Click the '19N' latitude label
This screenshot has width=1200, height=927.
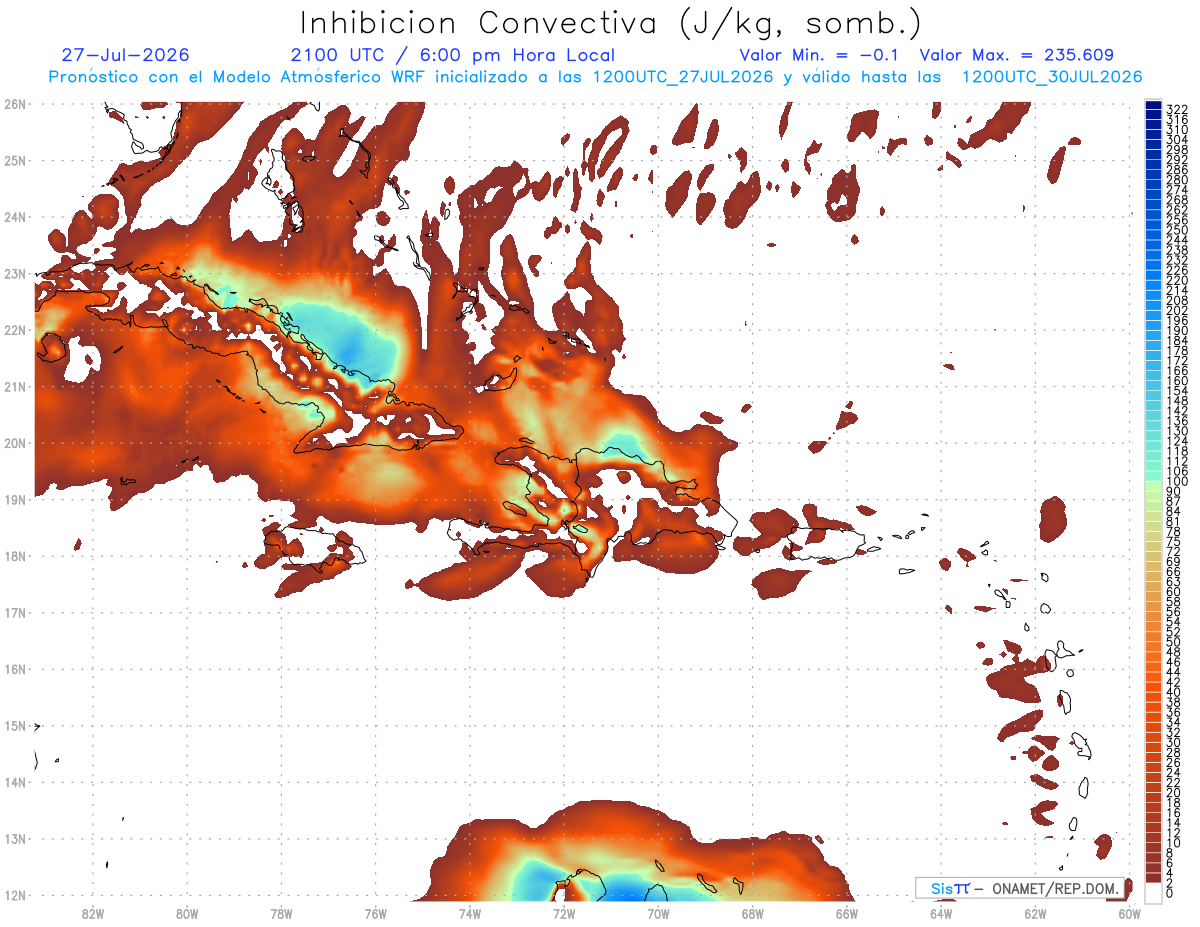[x=14, y=499]
